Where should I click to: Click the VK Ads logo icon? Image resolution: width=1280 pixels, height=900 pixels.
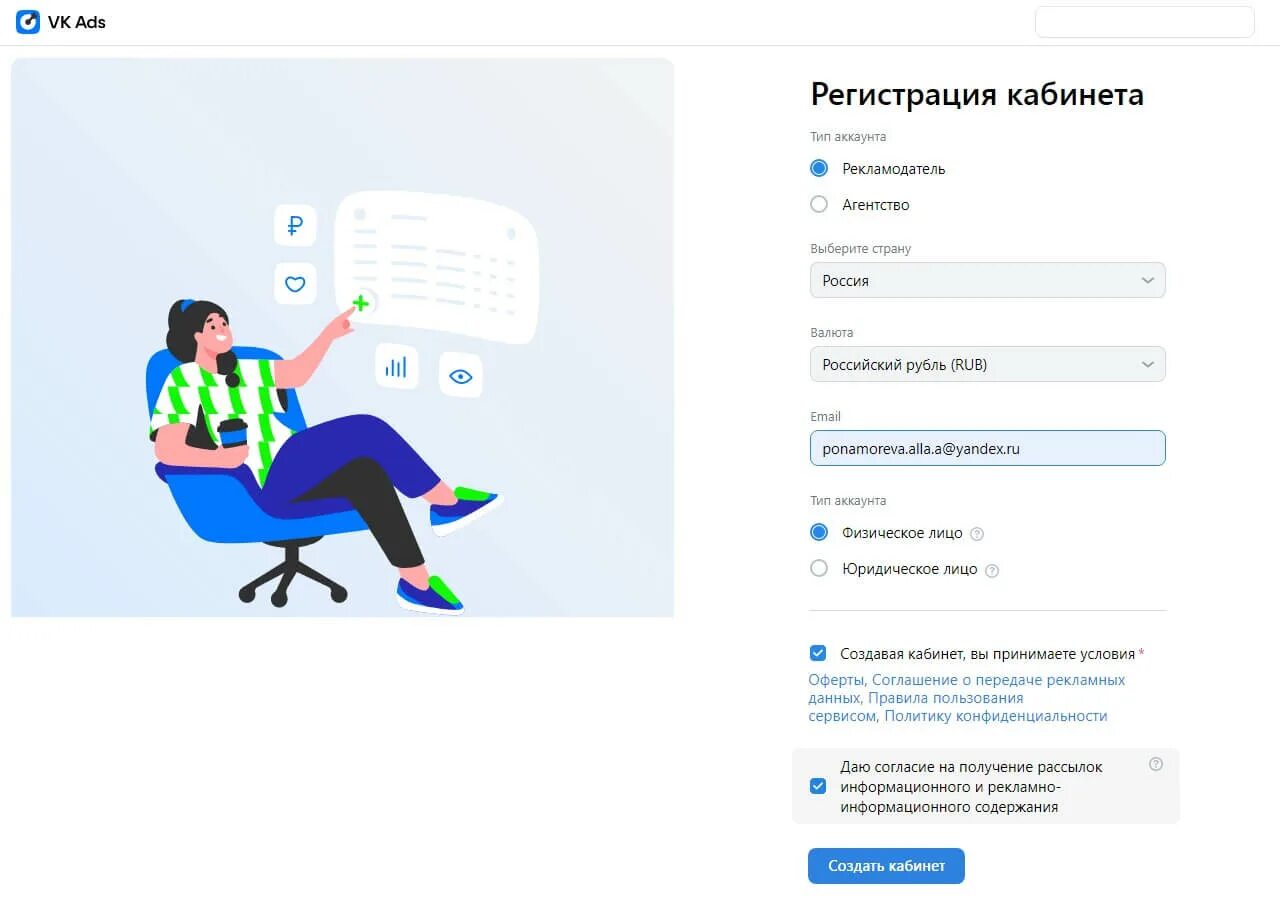(x=28, y=22)
